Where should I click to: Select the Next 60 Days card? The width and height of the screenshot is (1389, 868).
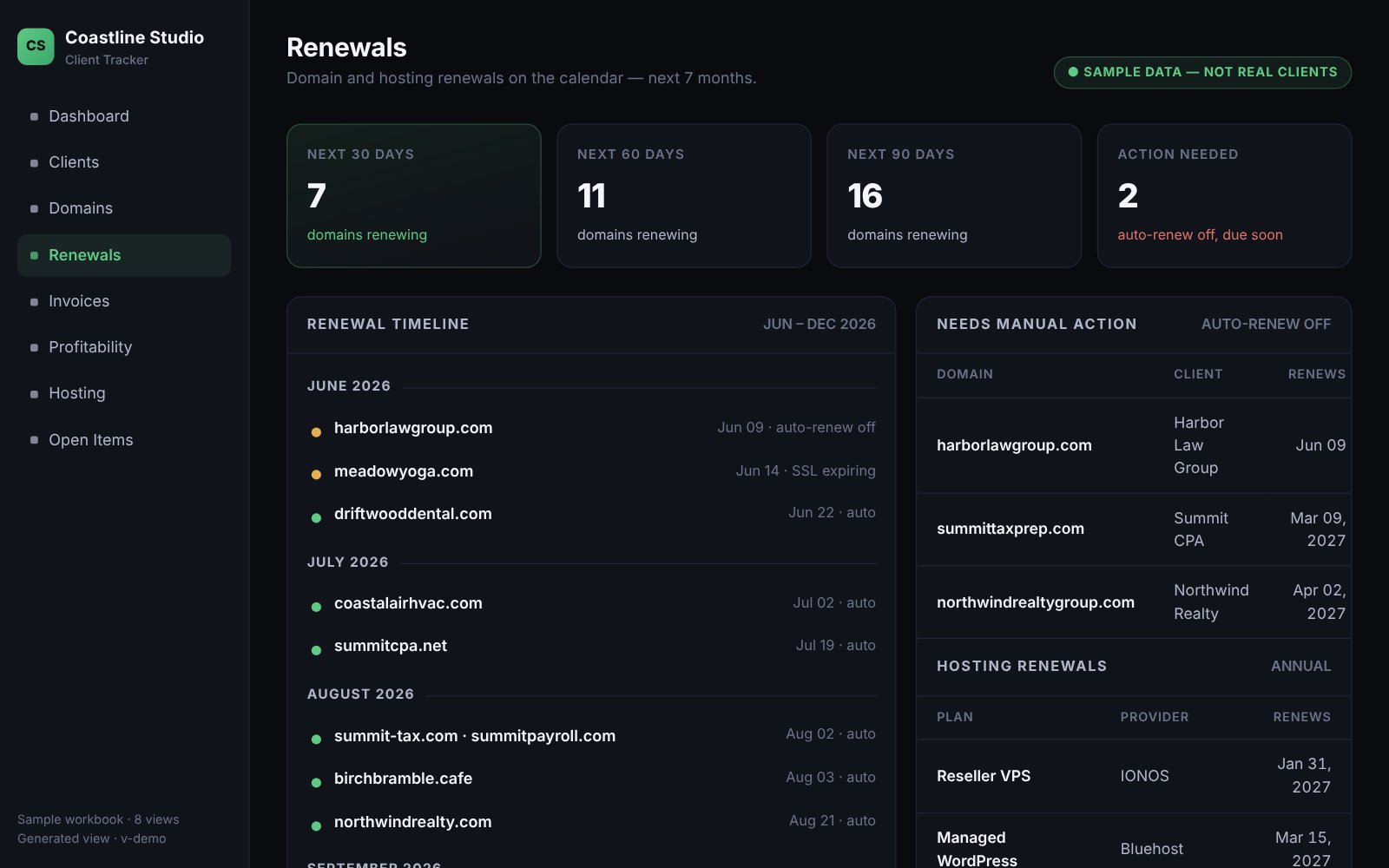[684, 195]
